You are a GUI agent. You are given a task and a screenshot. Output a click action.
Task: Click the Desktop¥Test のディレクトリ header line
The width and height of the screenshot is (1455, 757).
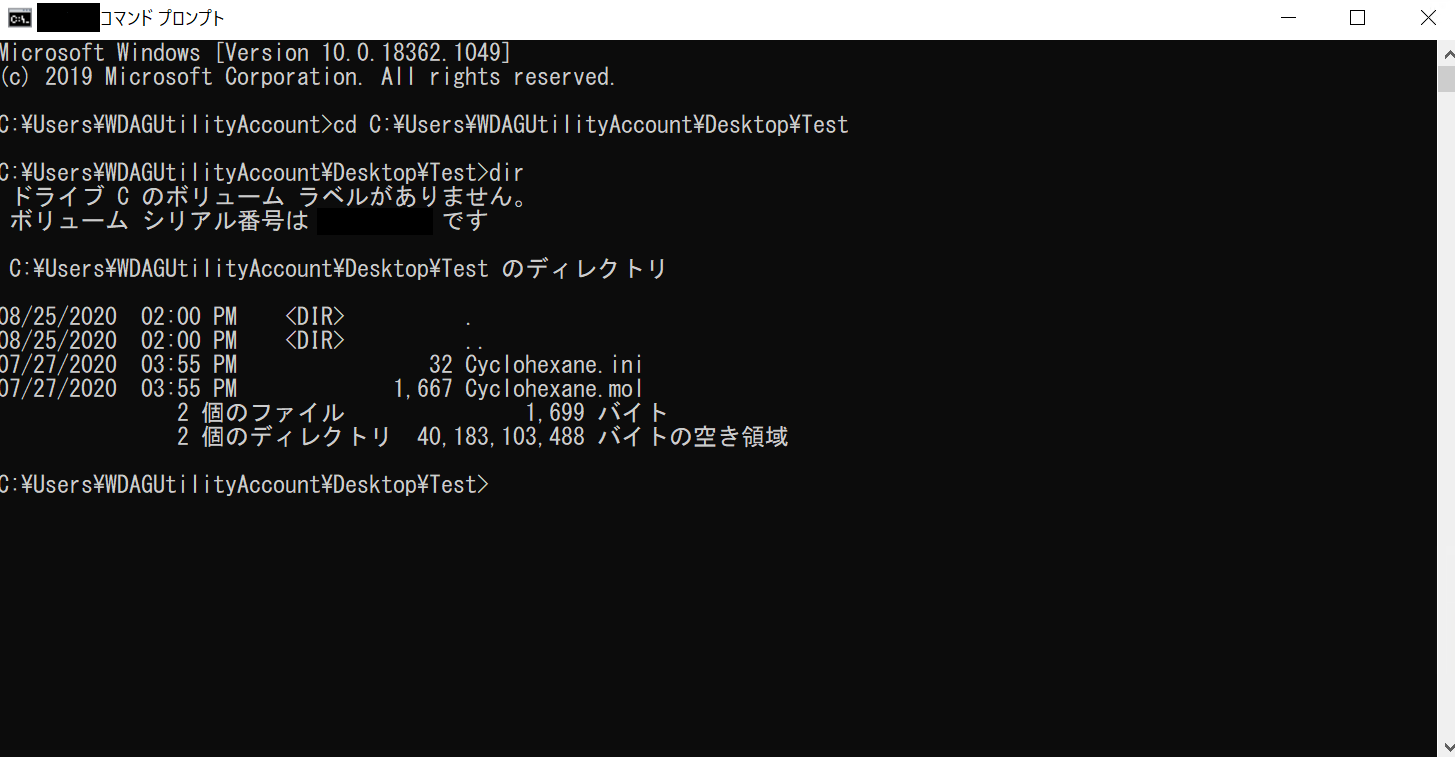coord(337,269)
